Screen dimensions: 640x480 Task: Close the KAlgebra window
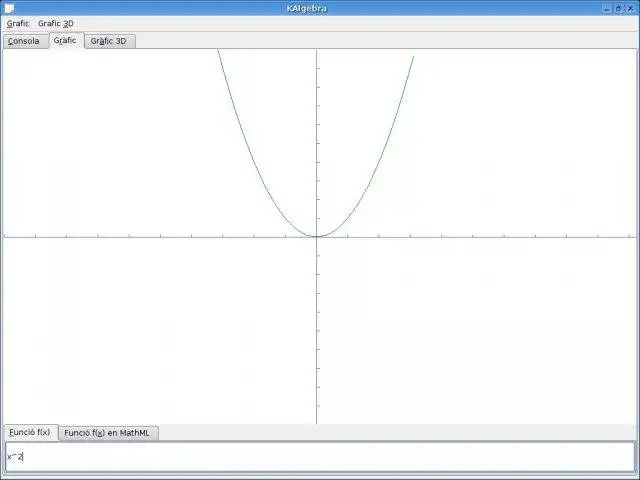[x=630, y=8]
